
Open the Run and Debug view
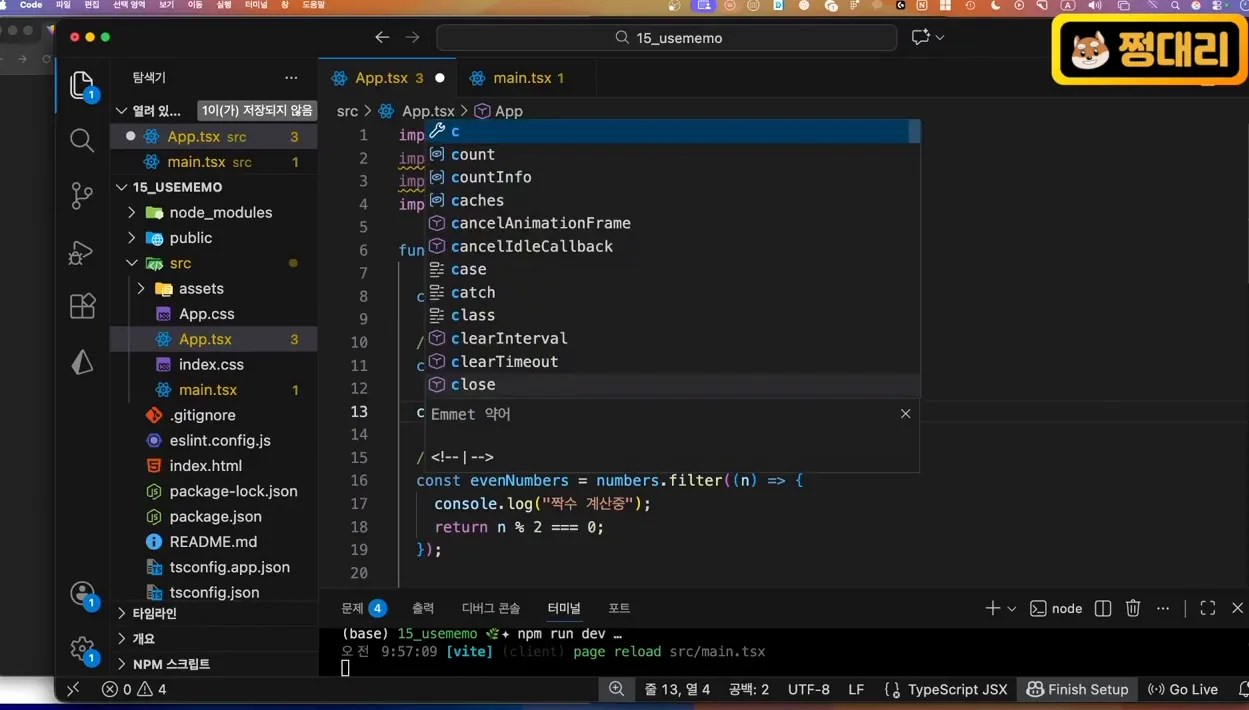point(82,251)
